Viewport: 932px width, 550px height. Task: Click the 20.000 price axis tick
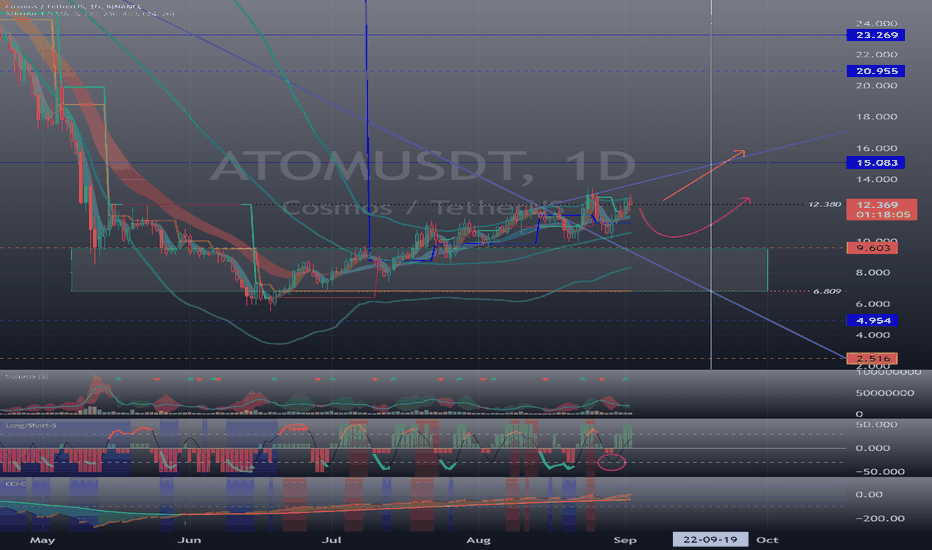click(876, 86)
